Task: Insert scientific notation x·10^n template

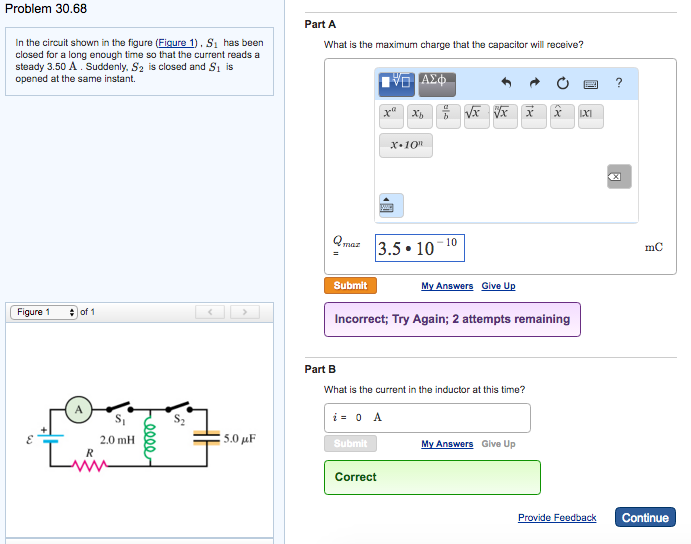Action: click(406, 145)
